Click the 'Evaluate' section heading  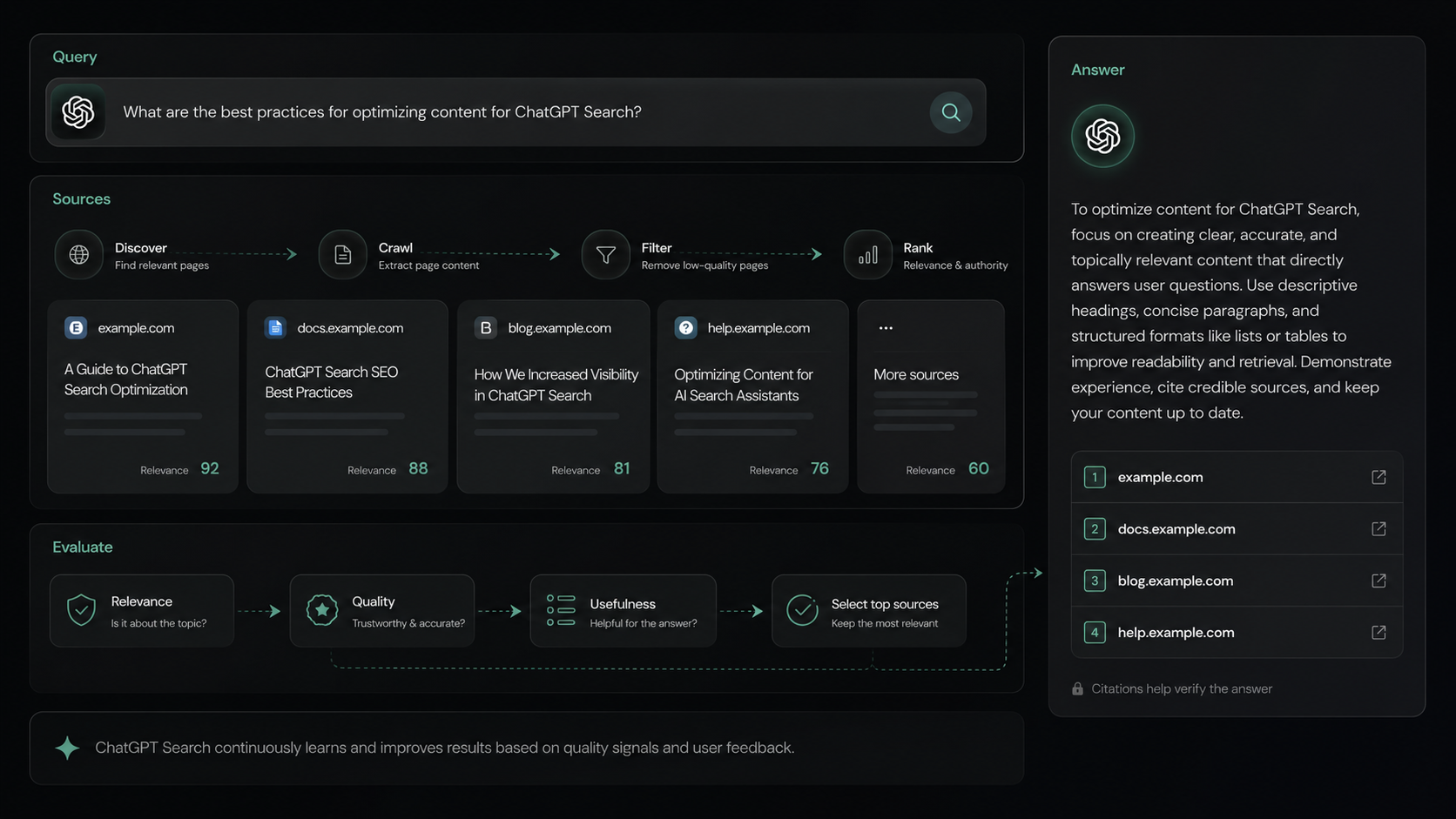(83, 547)
